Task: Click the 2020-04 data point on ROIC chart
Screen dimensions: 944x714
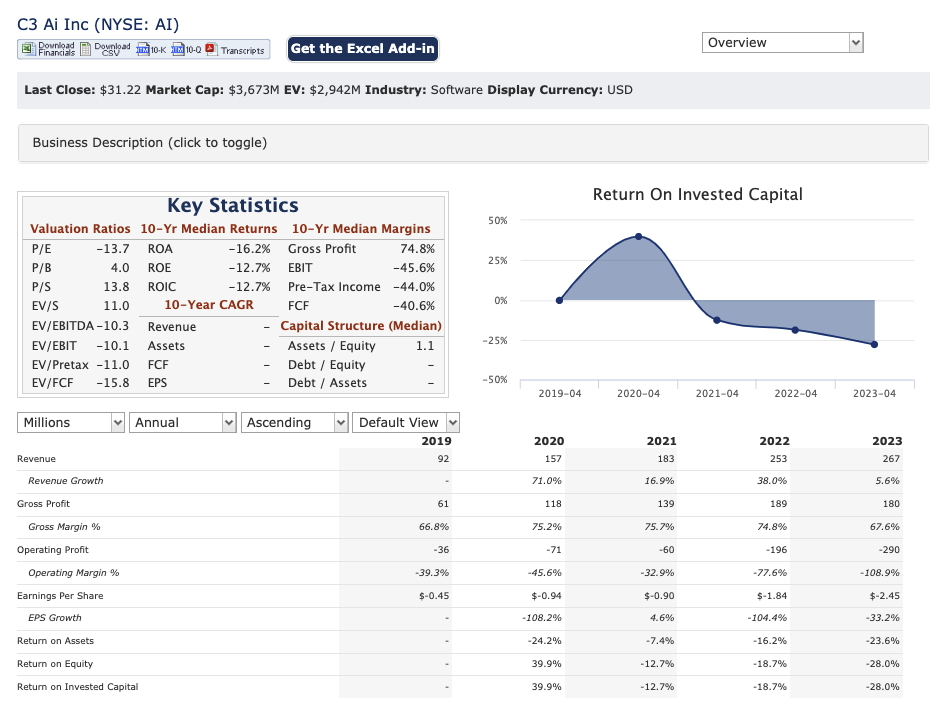Action: (x=638, y=237)
